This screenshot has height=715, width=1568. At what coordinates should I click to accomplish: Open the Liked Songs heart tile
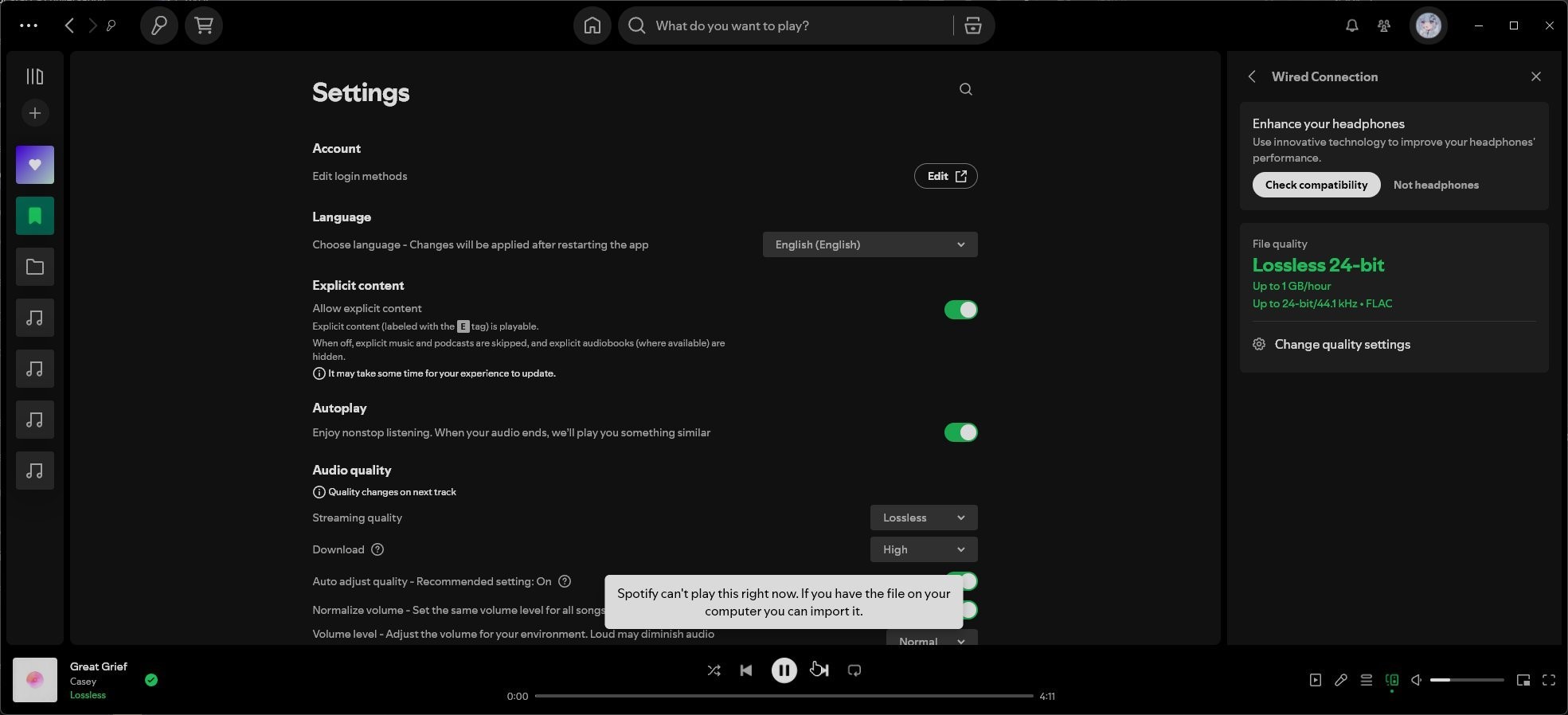click(x=35, y=165)
